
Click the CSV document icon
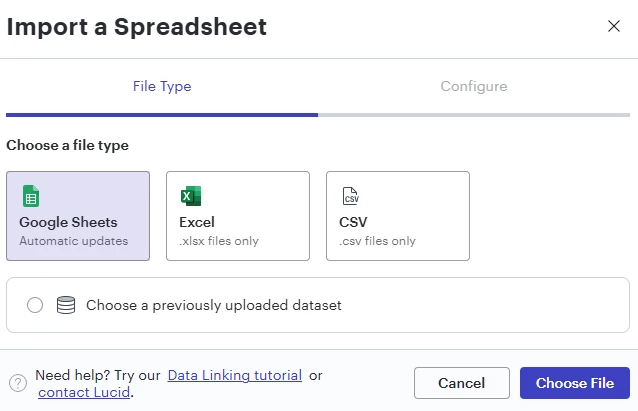point(350,196)
